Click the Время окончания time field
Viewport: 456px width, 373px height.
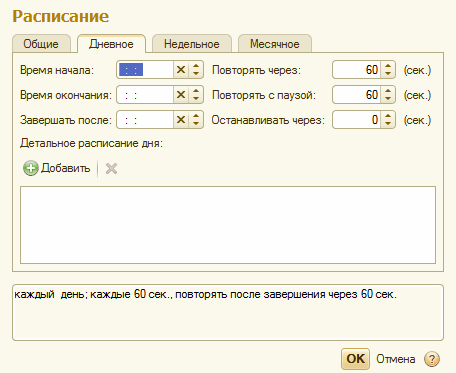coord(145,95)
